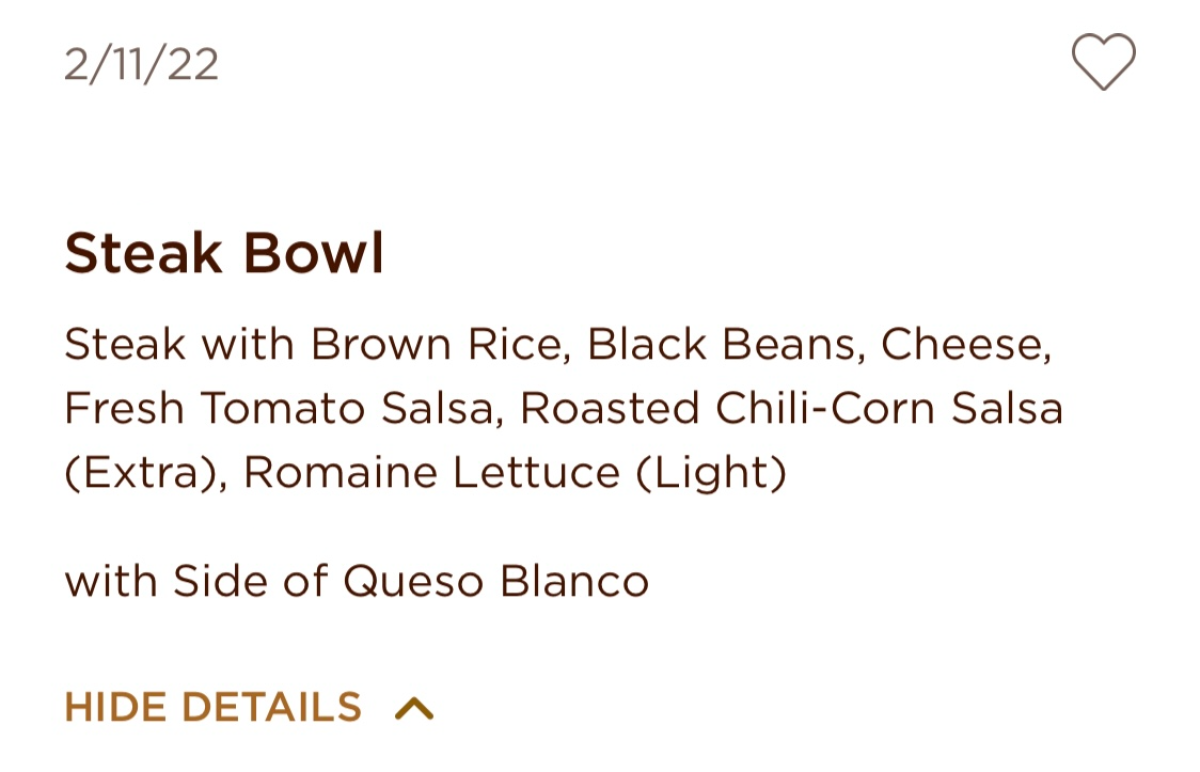Viewport: 1200px width, 772px height.
Task: Click "Cheese," at the first line's end
Action: (966, 345)
